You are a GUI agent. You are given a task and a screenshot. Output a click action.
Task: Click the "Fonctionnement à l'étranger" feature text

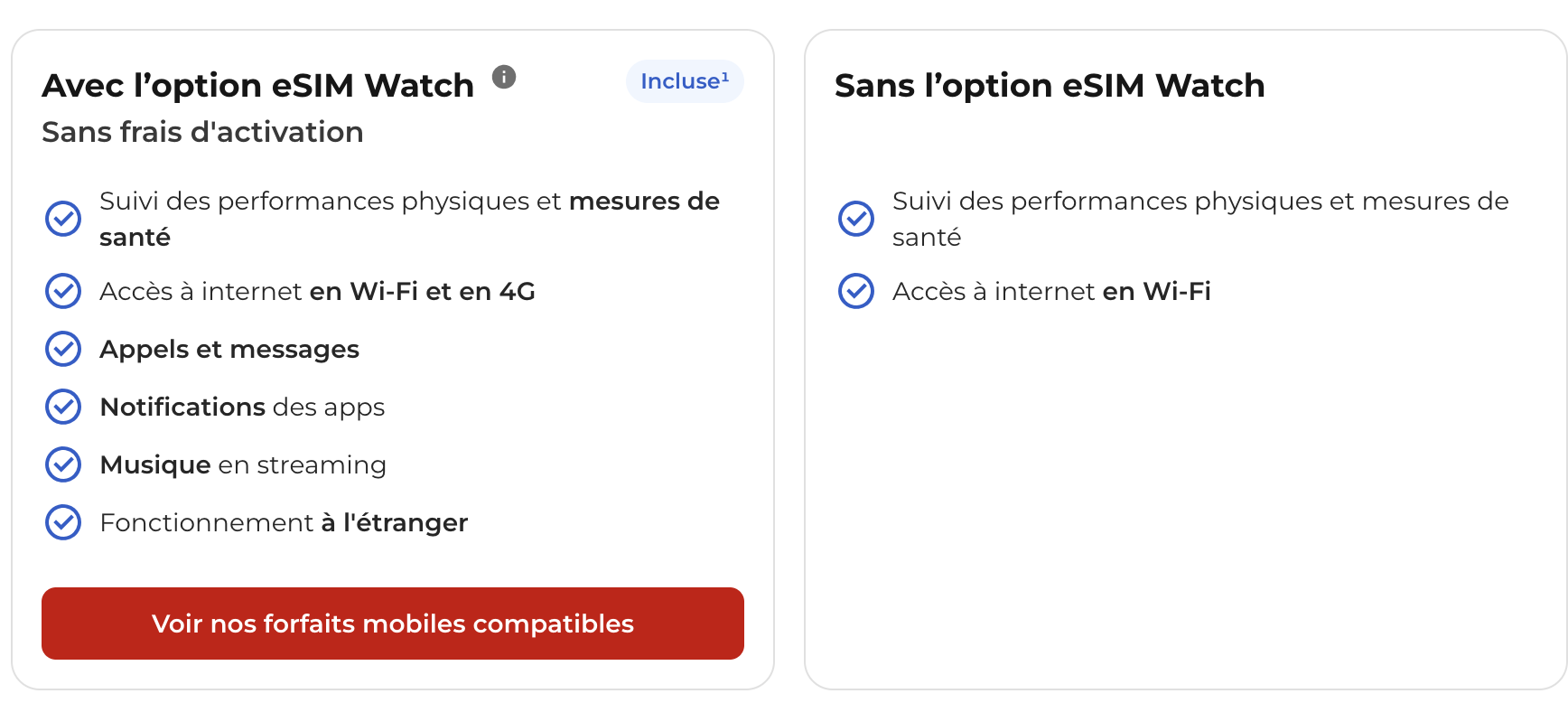284,522
